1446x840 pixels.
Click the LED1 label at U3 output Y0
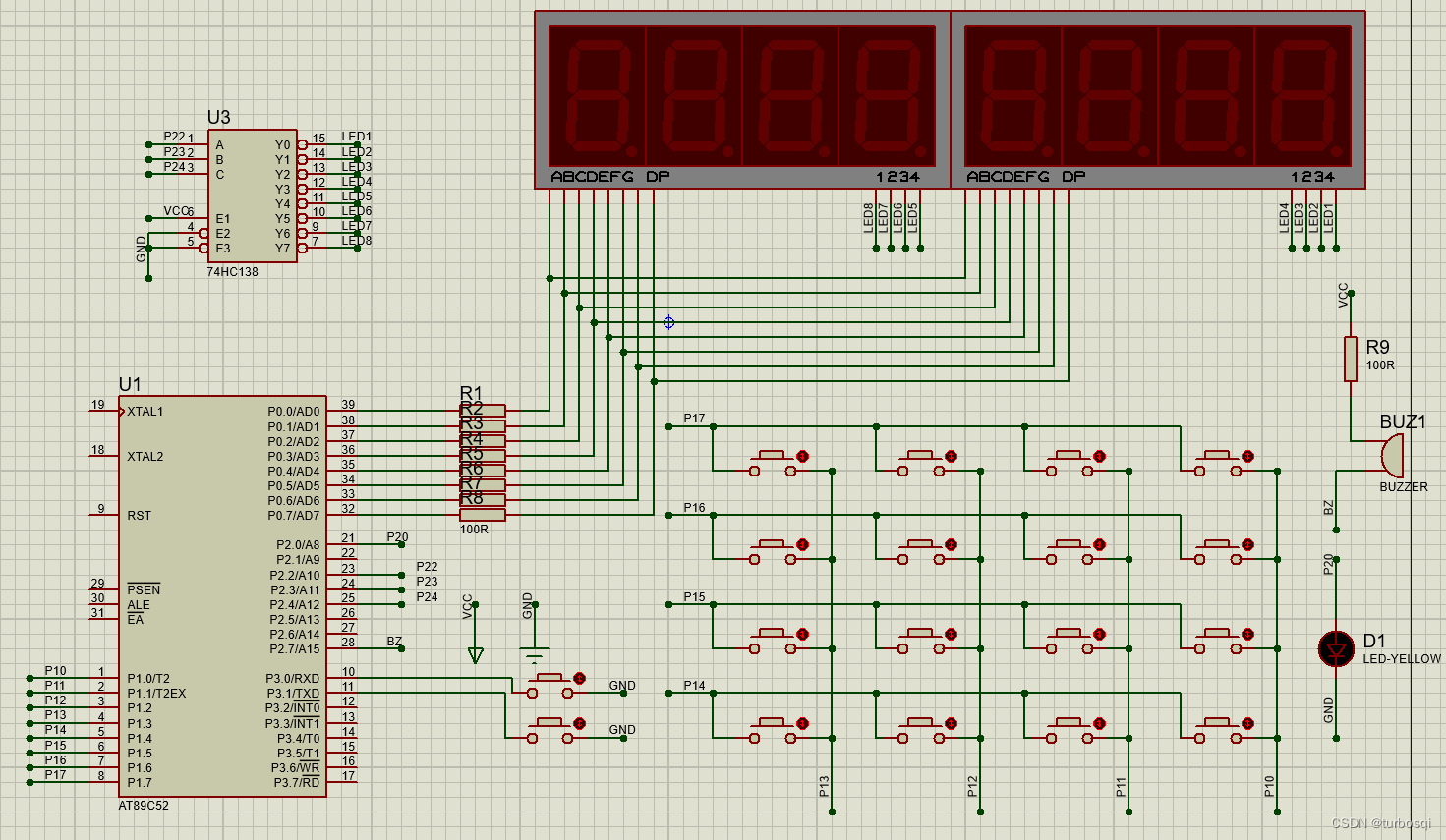357,137
